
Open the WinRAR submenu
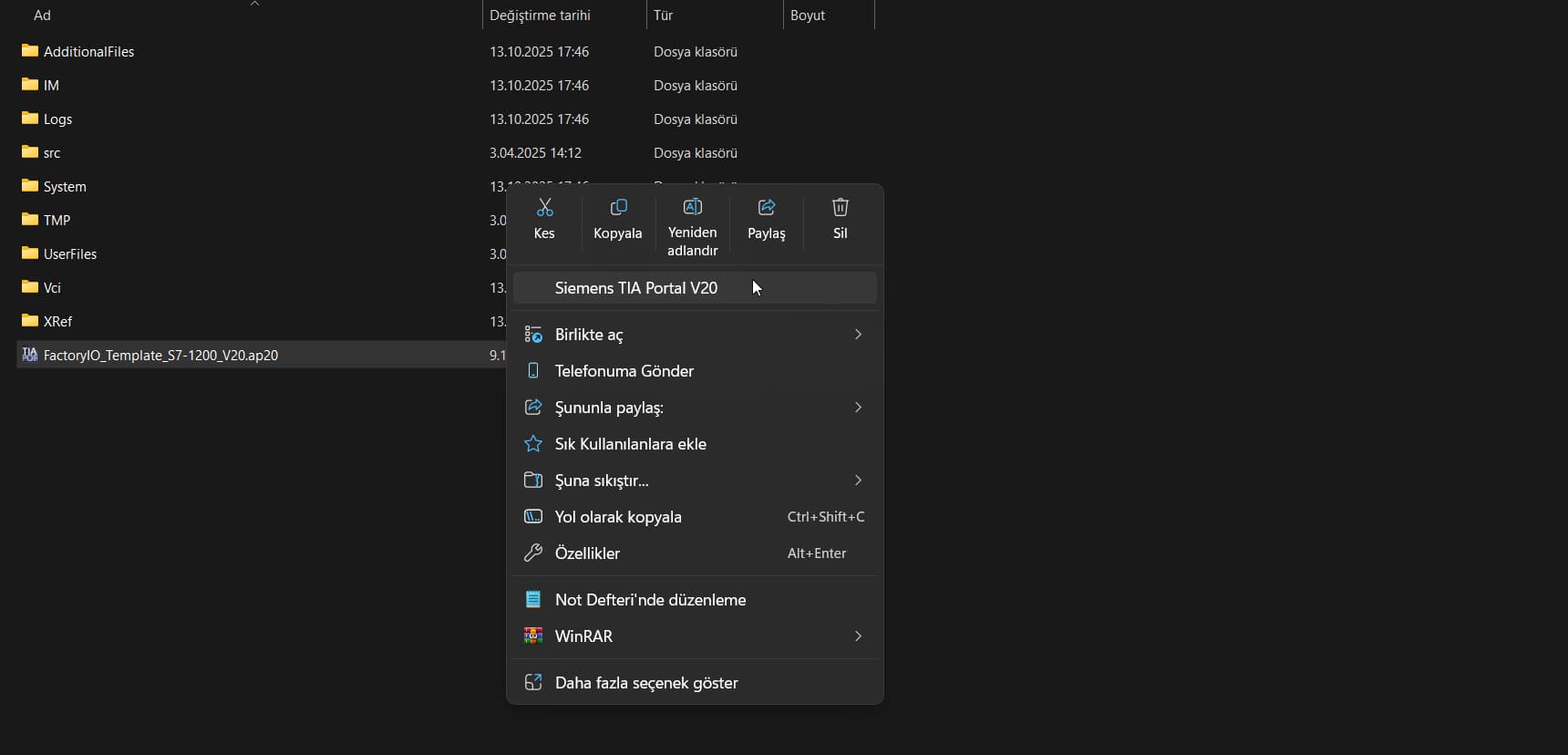(583, 636)
